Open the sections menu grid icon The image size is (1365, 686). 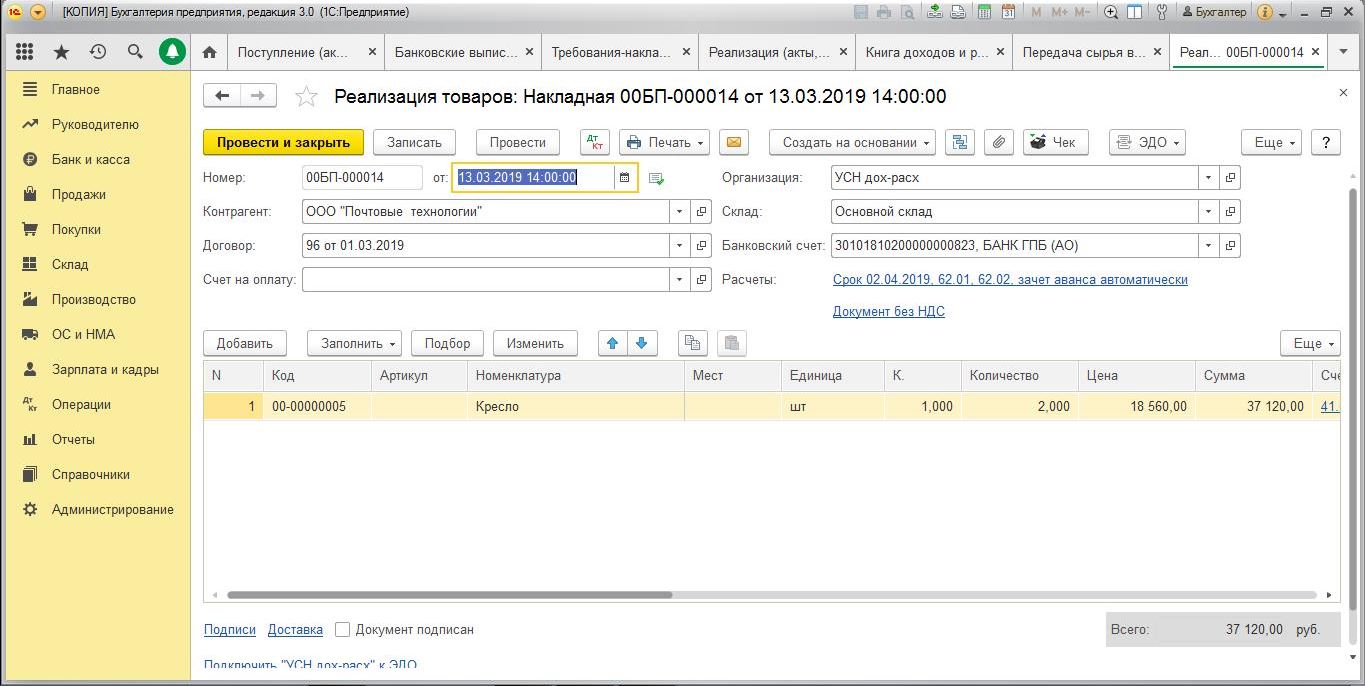point(25,52)
